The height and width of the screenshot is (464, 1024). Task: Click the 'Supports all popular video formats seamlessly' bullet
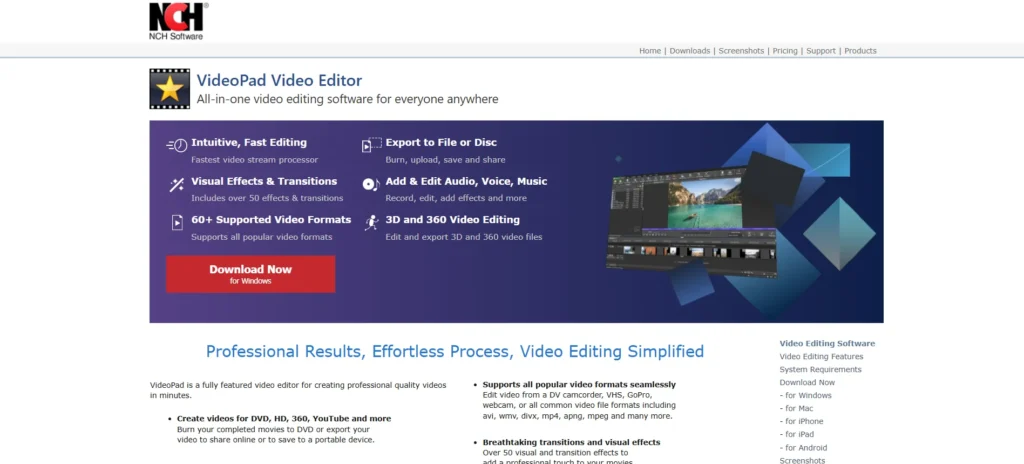tap(579, 385)
